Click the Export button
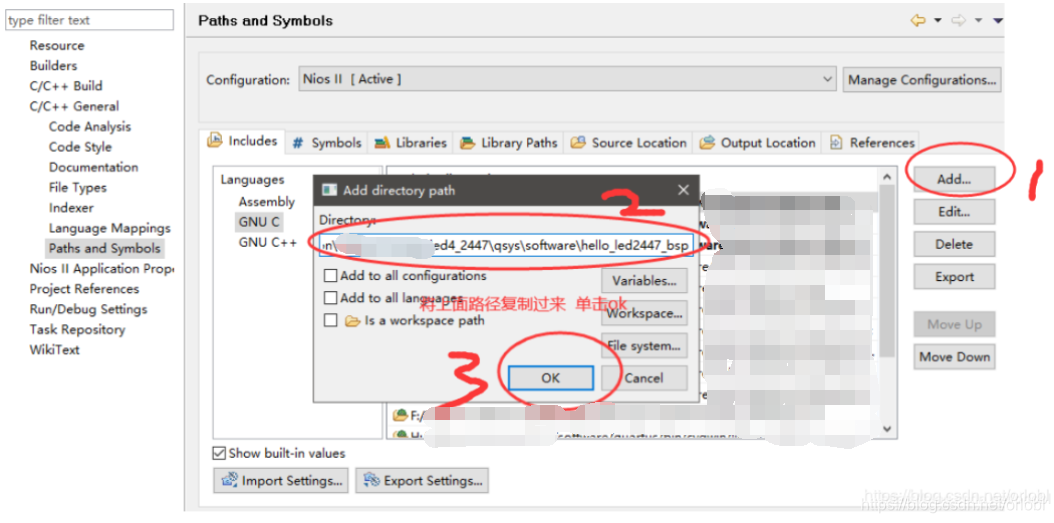 [954, 277]
